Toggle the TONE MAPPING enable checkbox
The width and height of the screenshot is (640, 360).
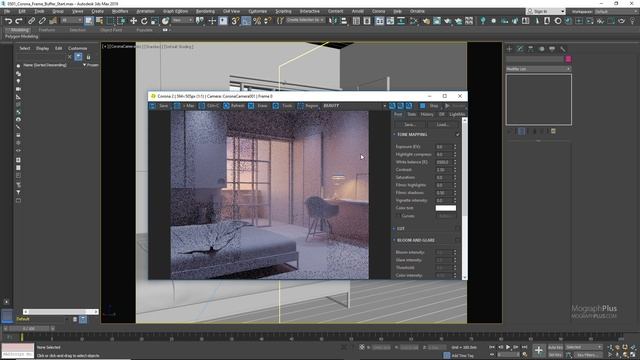pos(458,134)
